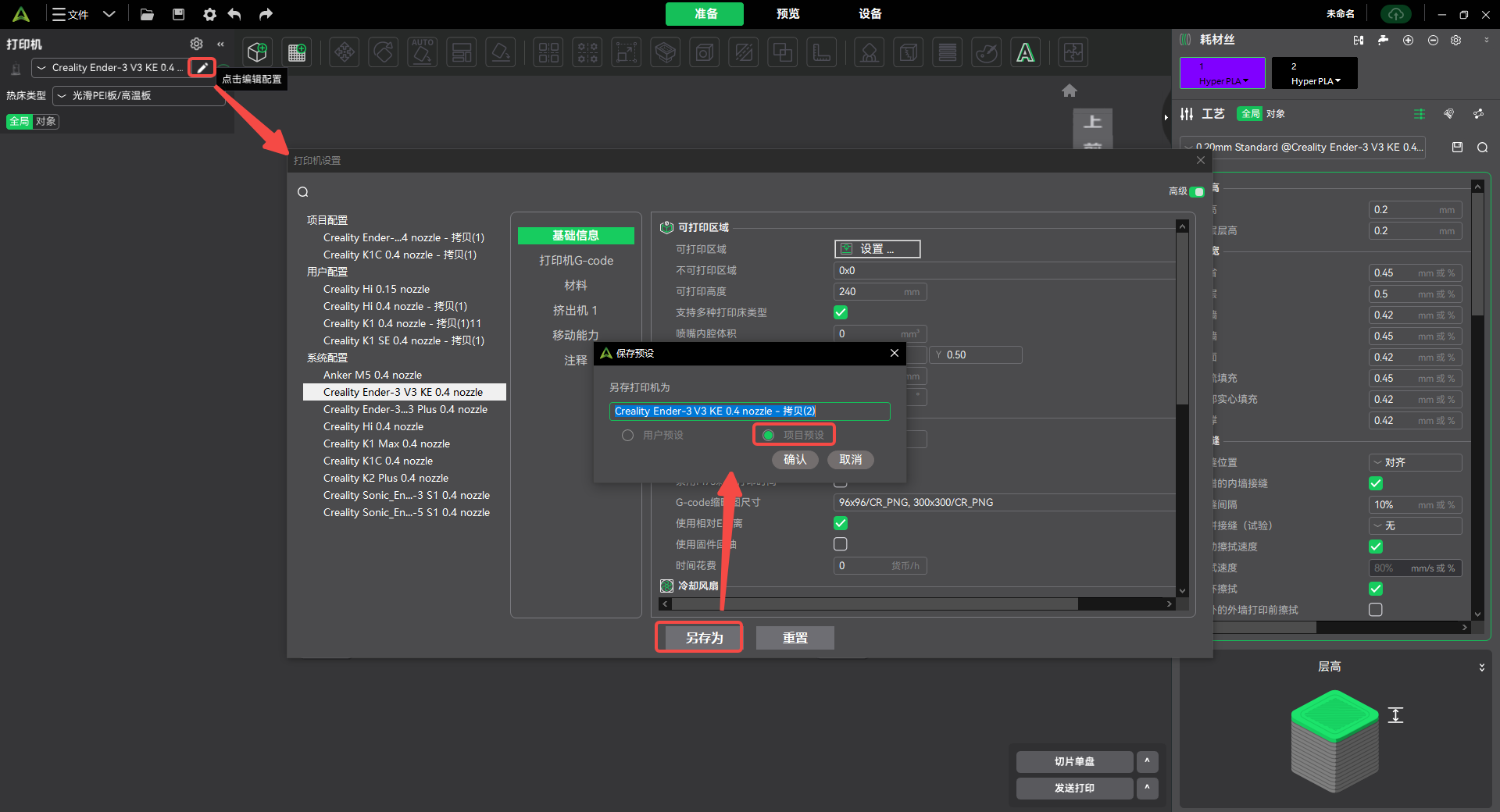Select the seam painting cube icon
Screen dimensions: 1500x812
tap(908, 52)
